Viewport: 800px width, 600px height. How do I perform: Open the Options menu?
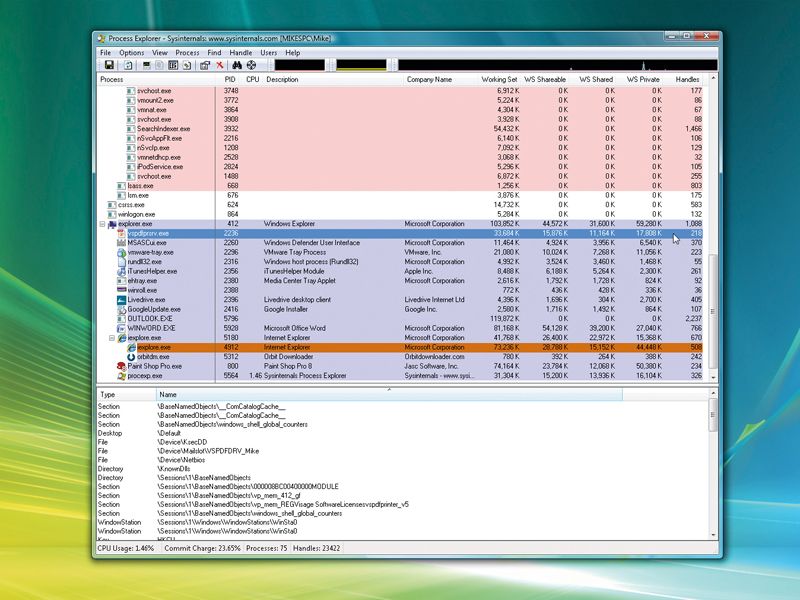click(130, 52)
